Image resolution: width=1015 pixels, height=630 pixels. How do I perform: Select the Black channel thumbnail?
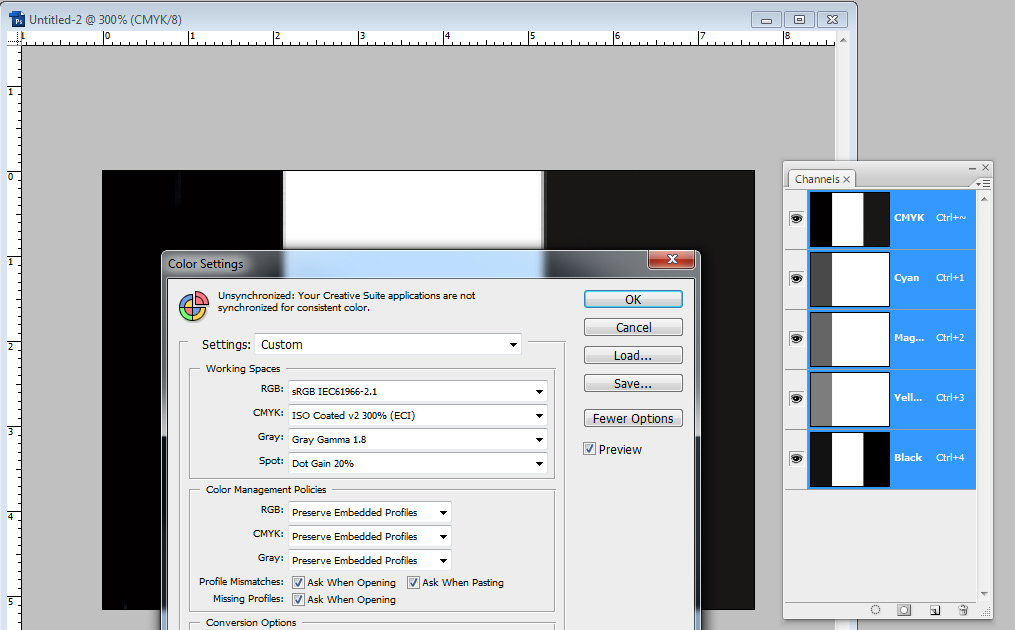click(850, 458)
